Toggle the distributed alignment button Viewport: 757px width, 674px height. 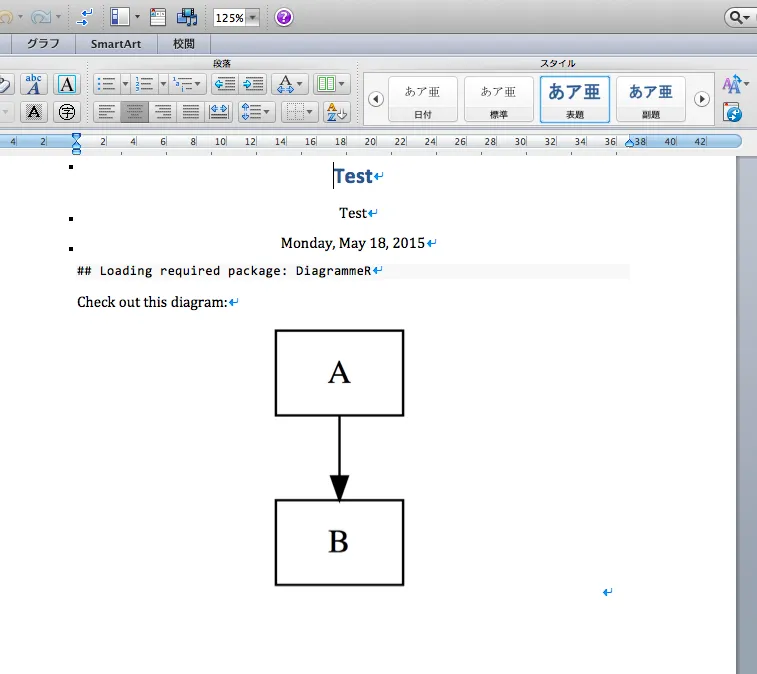pyautogui.click(x=219, y=112)
